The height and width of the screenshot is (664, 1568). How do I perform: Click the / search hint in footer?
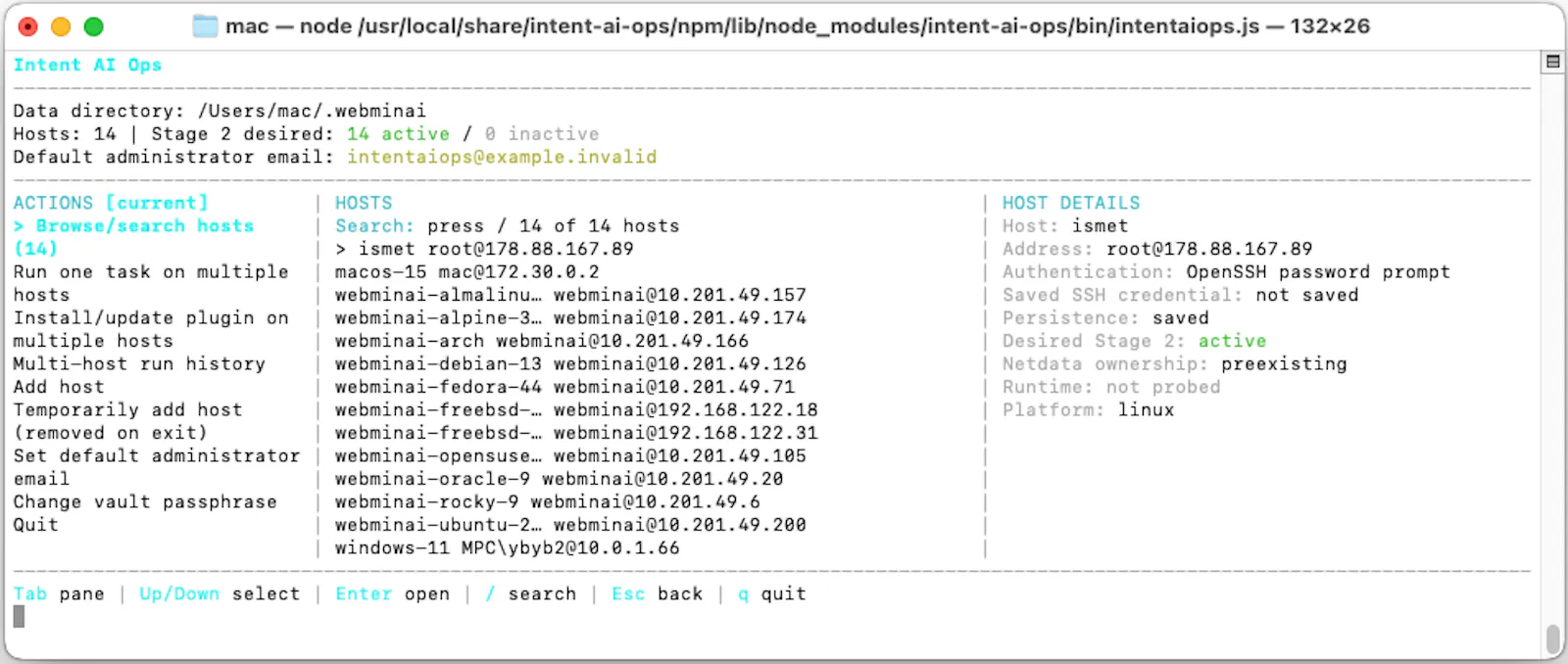point(530,593)
